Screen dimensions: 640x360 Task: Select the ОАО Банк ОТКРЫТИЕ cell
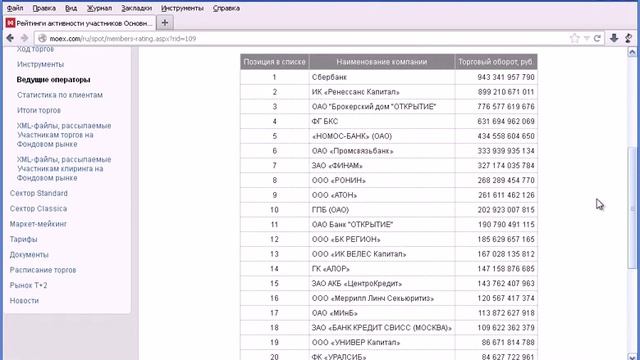[x=382, y=224]
